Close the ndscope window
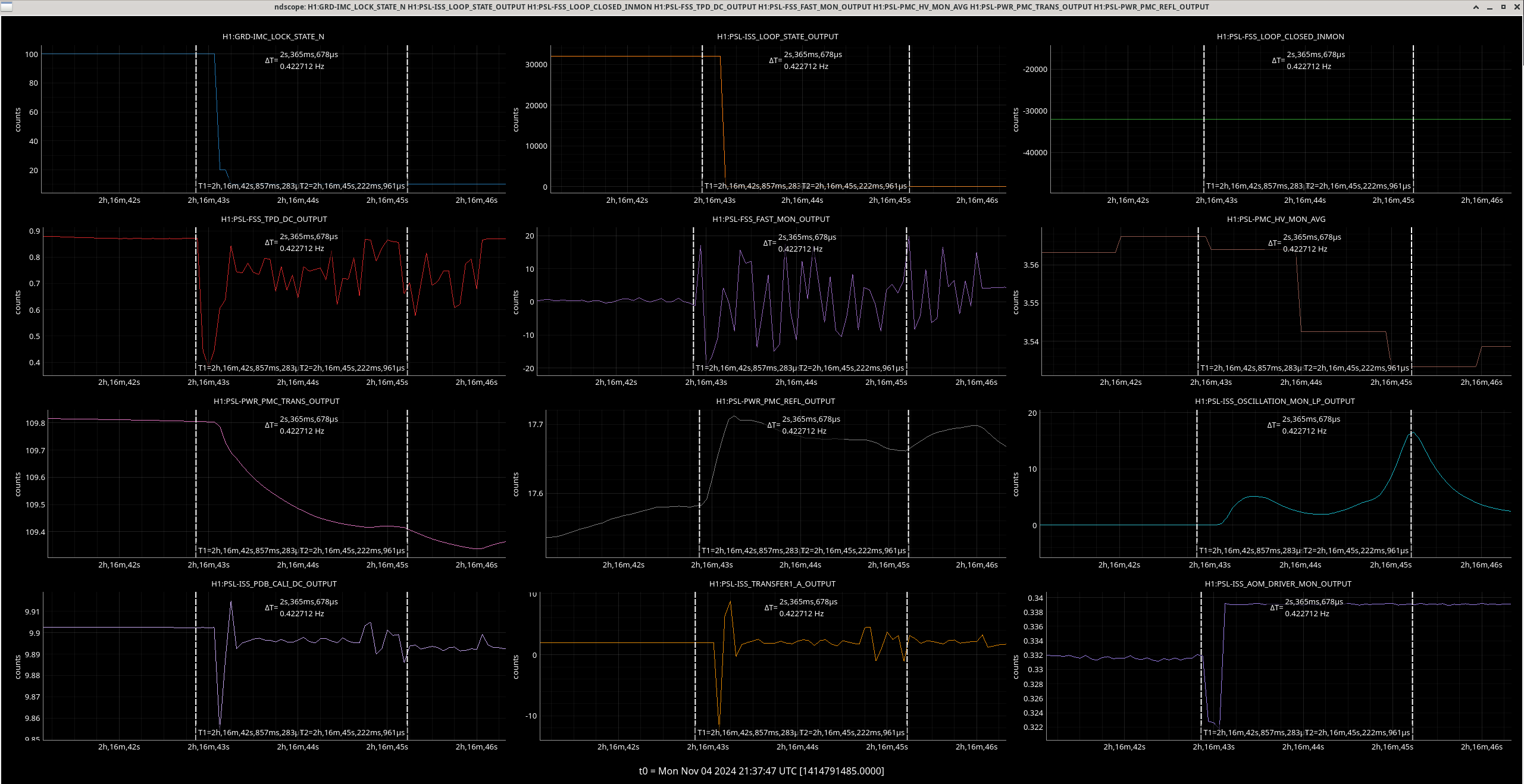 pos(1516,7)
